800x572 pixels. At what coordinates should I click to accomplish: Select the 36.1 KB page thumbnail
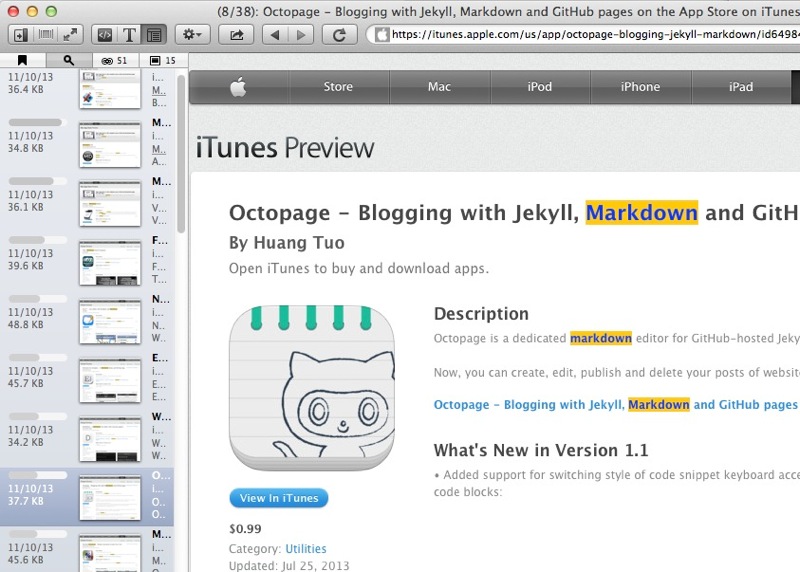click(110, 203)
